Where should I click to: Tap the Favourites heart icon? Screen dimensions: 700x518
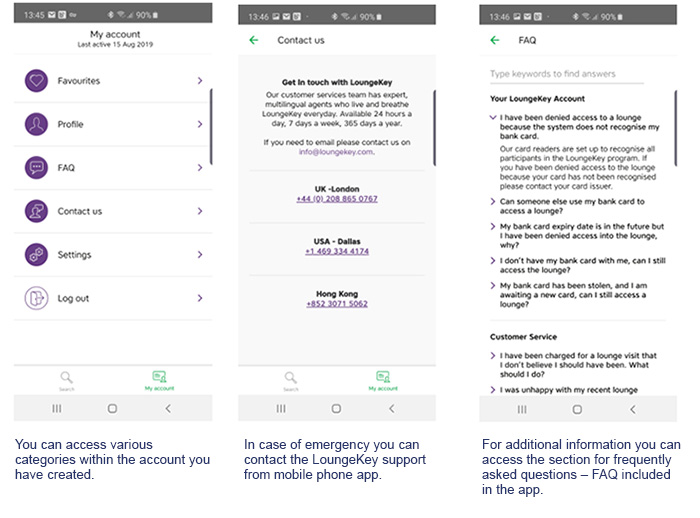[x=37, y=81]
